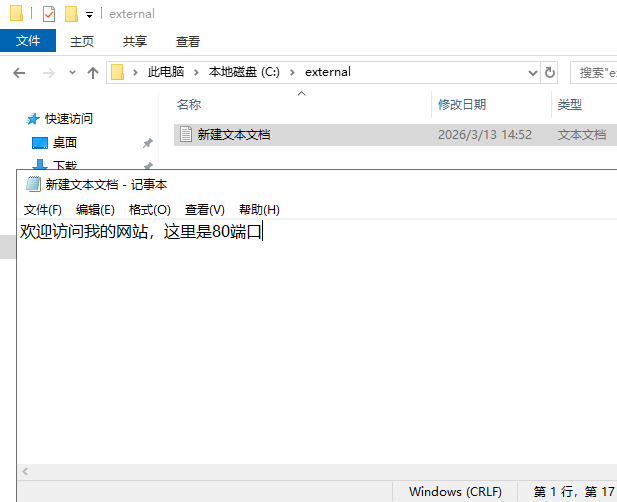The width and height of the screenshot is (617, 502).
Task: Open the recent locations dropdown beside Forward arrow
Action: [x=74, y=73]
